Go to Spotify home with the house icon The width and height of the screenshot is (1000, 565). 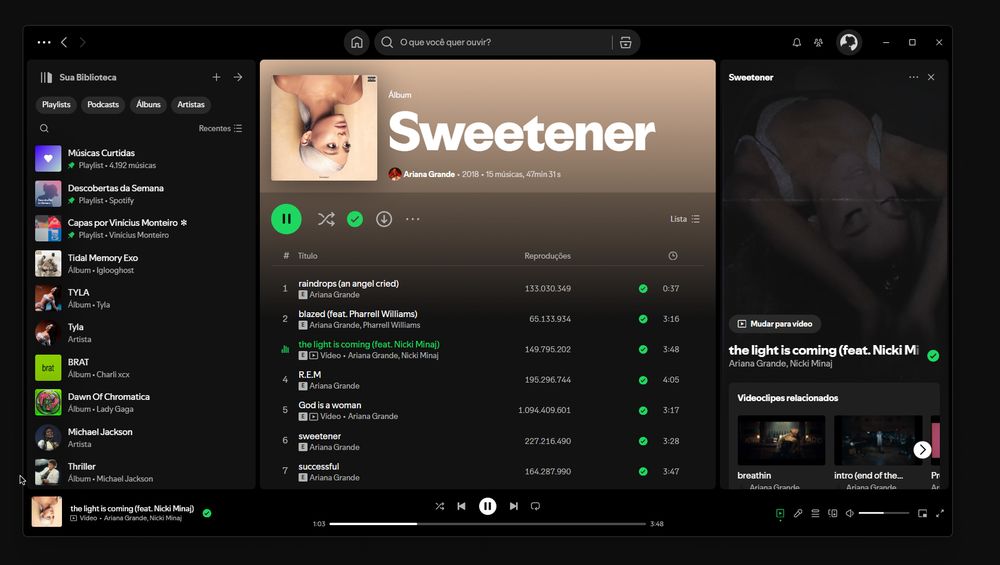[x=357, y=42]
